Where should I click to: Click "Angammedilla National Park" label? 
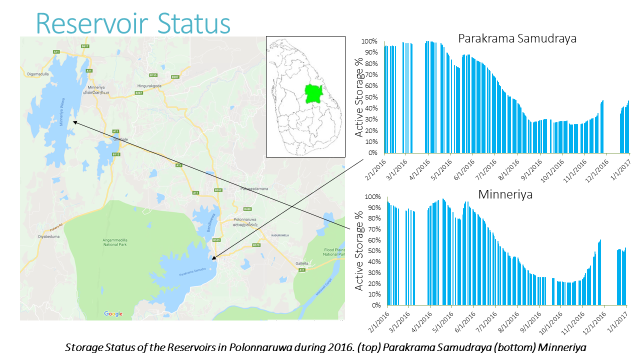click(115, 242)
